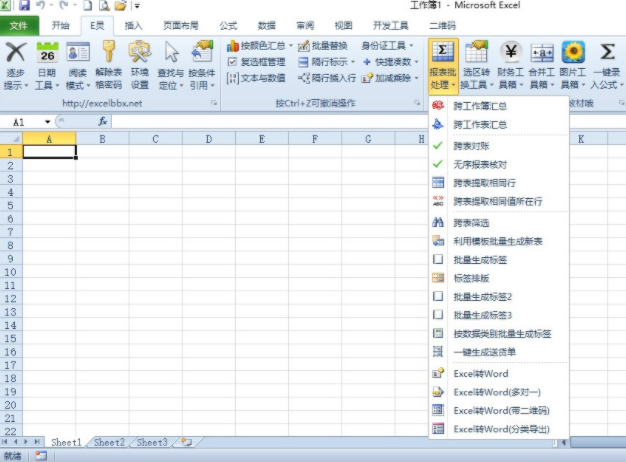
Task: Click the 图片工具 sunflower icon
Action: 573,53
